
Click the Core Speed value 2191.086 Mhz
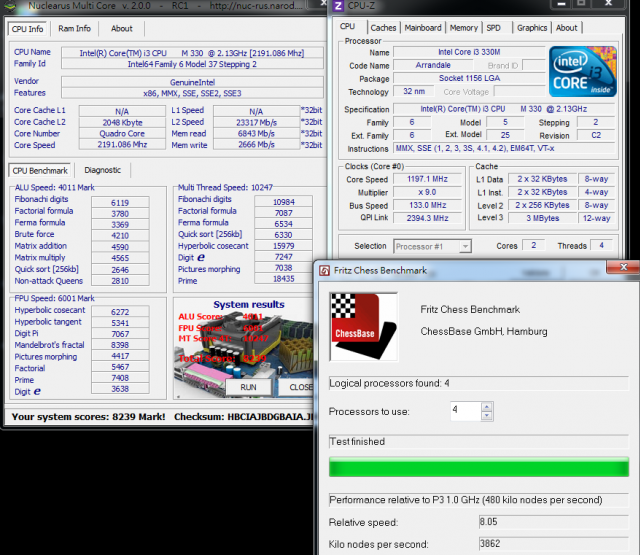coord(122,144)
